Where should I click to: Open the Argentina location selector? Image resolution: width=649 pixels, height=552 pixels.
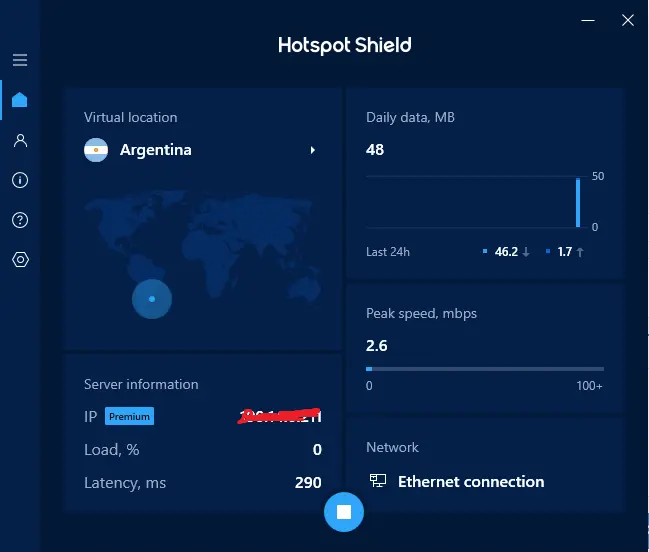click(x=200, y=150)
